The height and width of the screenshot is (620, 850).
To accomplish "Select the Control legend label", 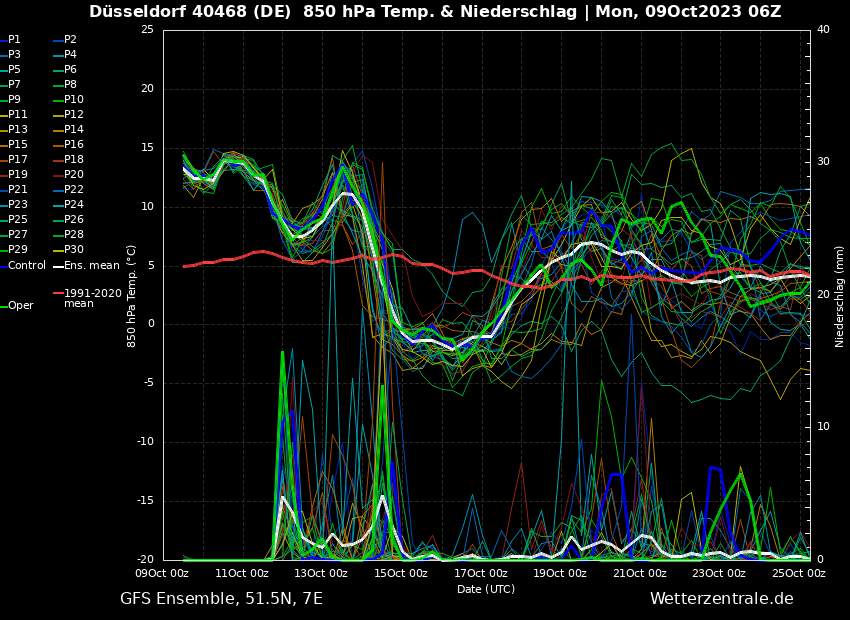I will coord(27,265).
